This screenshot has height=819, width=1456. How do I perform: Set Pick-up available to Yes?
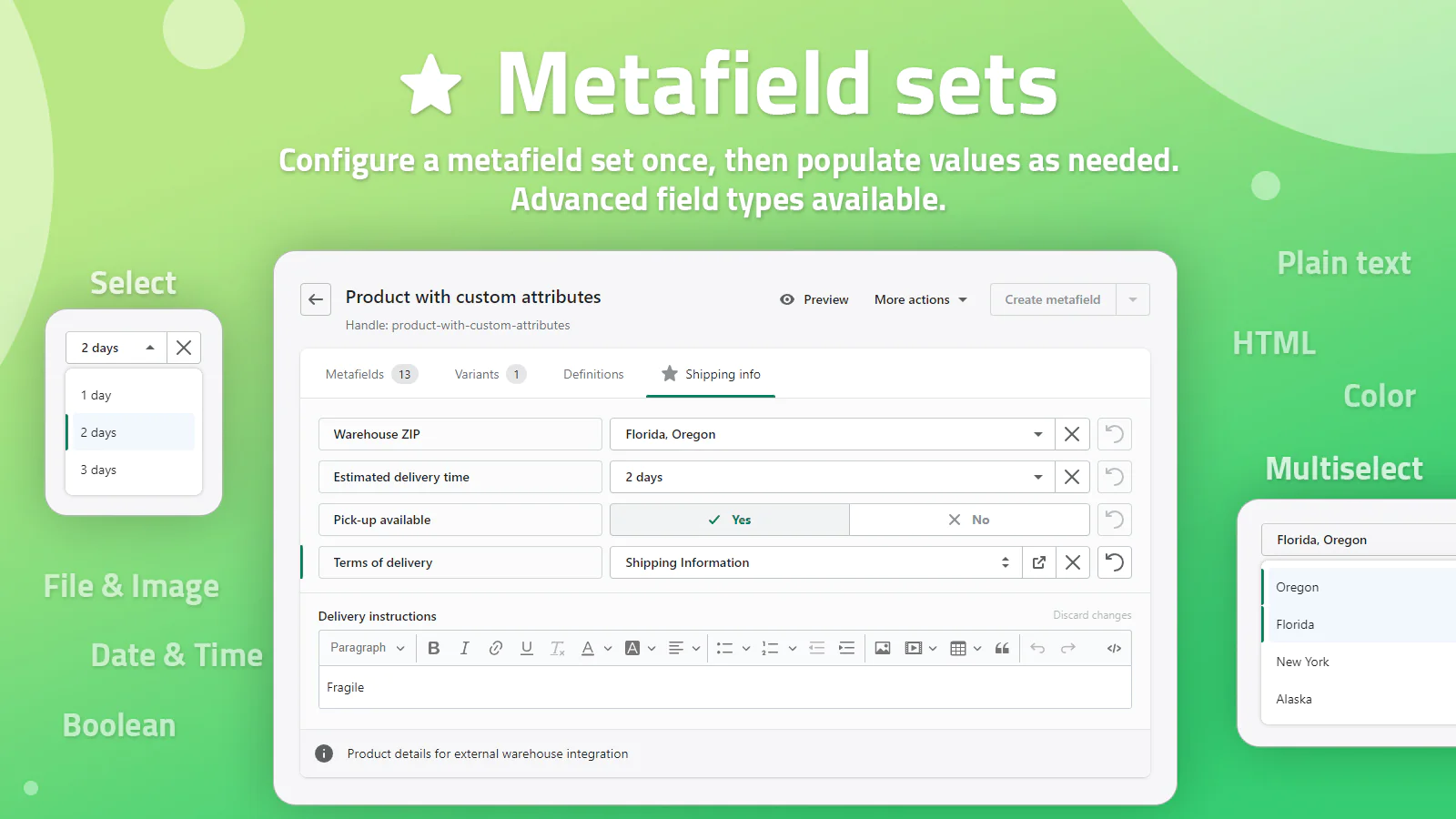click(729, 520)
